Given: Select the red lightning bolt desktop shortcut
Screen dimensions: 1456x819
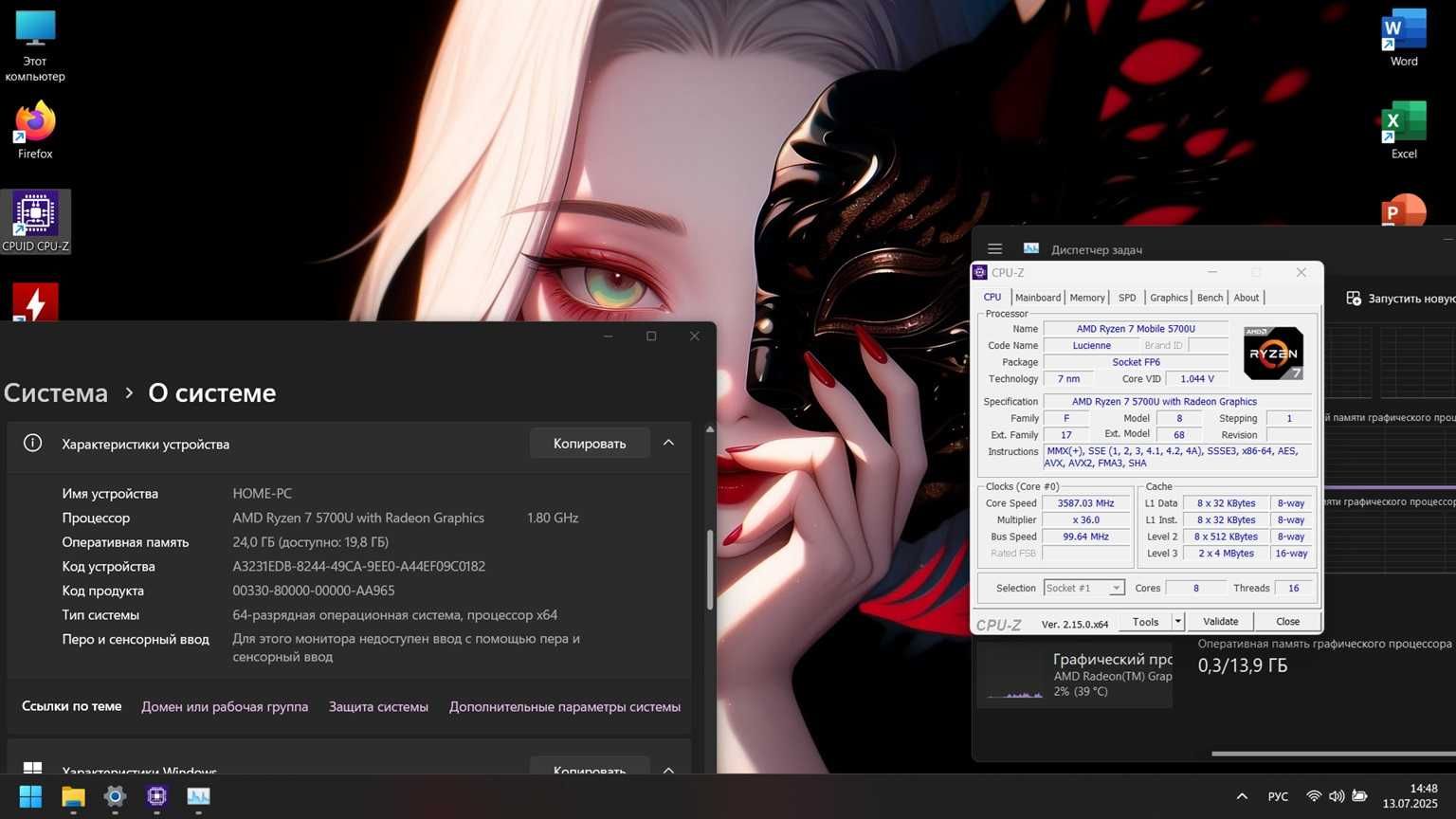Looking at the screenshot, I should 35,302.
